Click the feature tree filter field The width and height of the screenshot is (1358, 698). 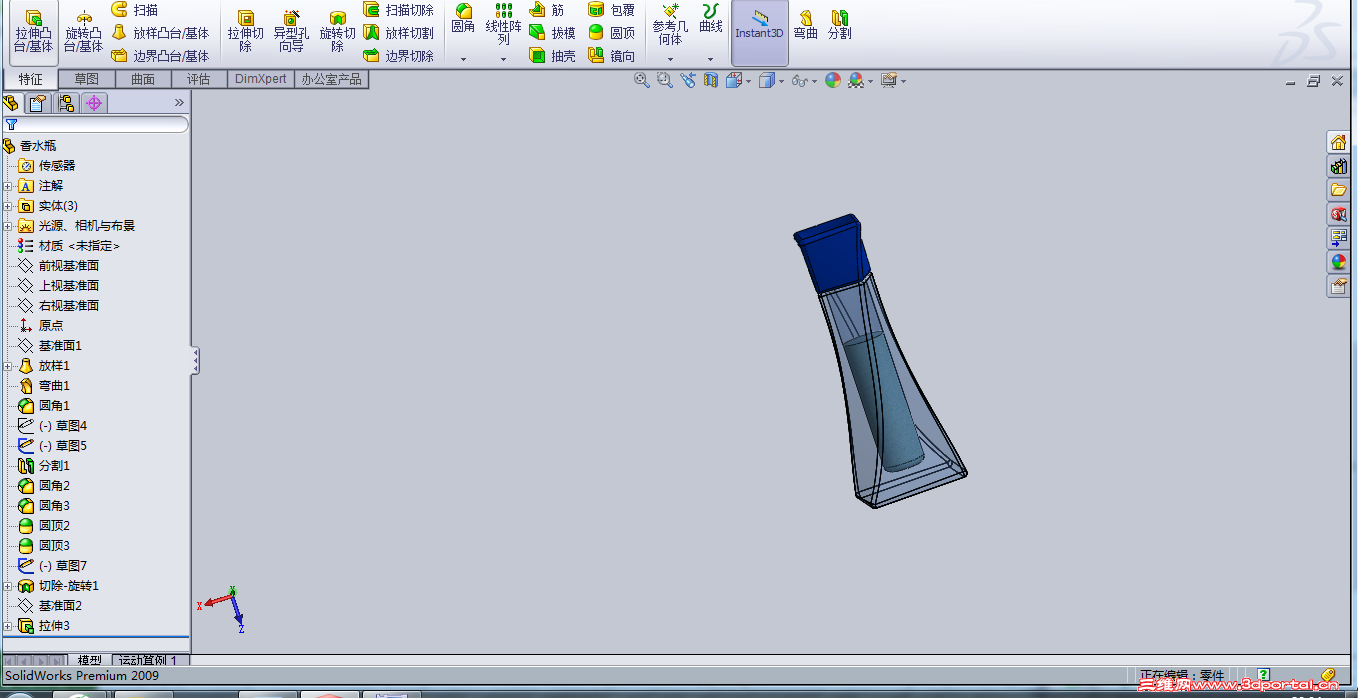(x=96, y=125)
